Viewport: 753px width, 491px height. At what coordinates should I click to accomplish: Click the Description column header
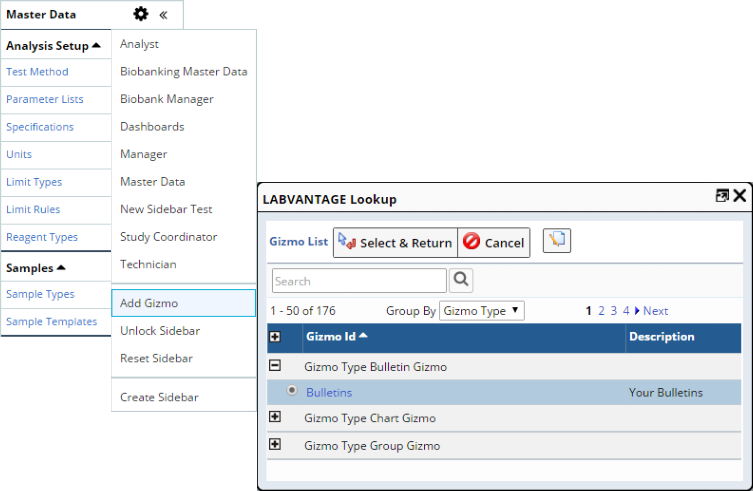[x=662, y=336]
